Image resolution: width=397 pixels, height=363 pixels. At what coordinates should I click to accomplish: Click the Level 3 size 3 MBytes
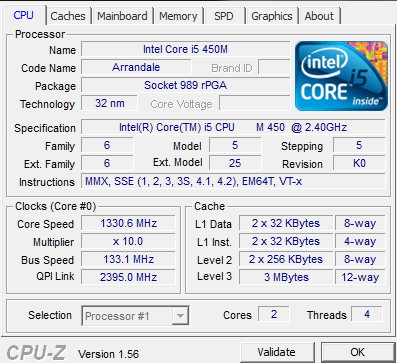click(x=286, y=277)
